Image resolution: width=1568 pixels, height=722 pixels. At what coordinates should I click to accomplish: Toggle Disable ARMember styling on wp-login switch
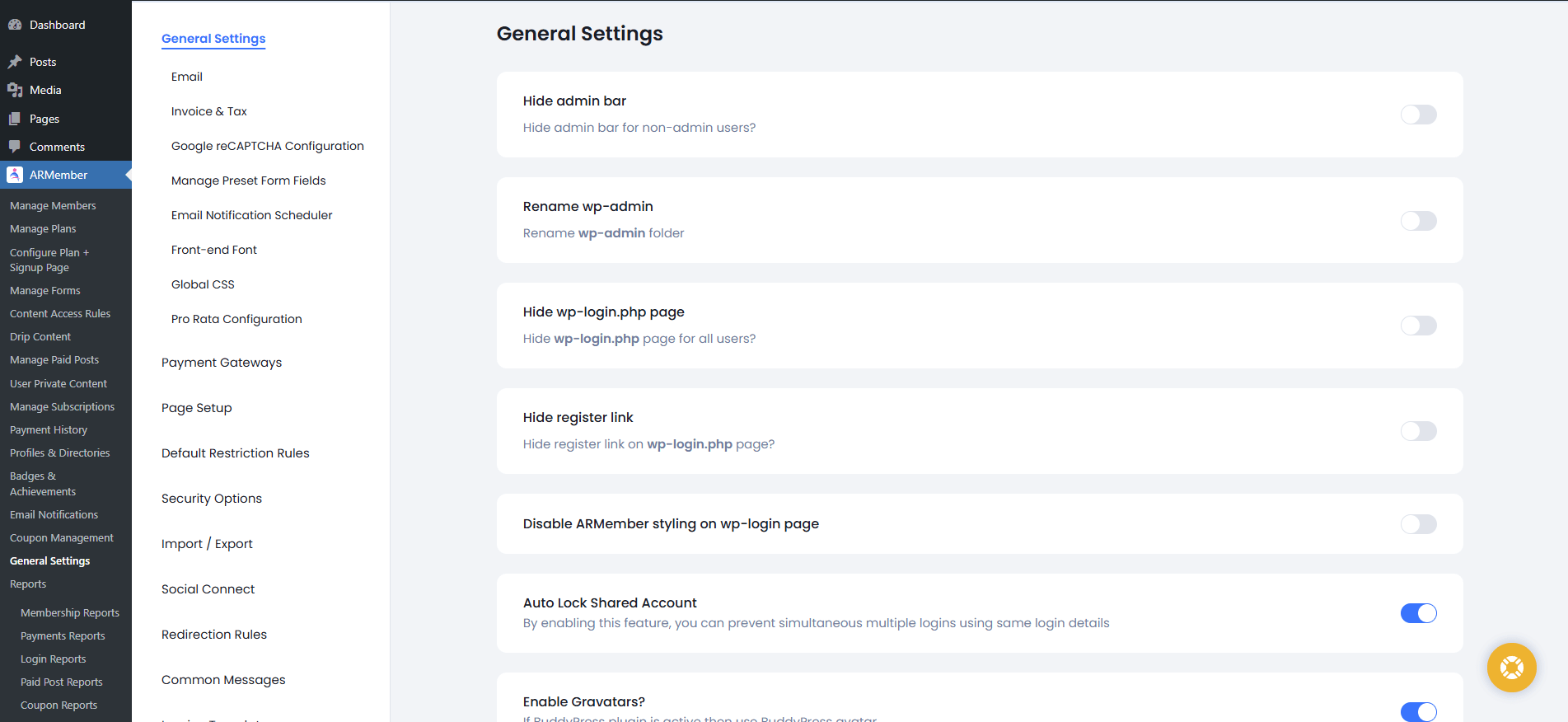click(1418, 524)
